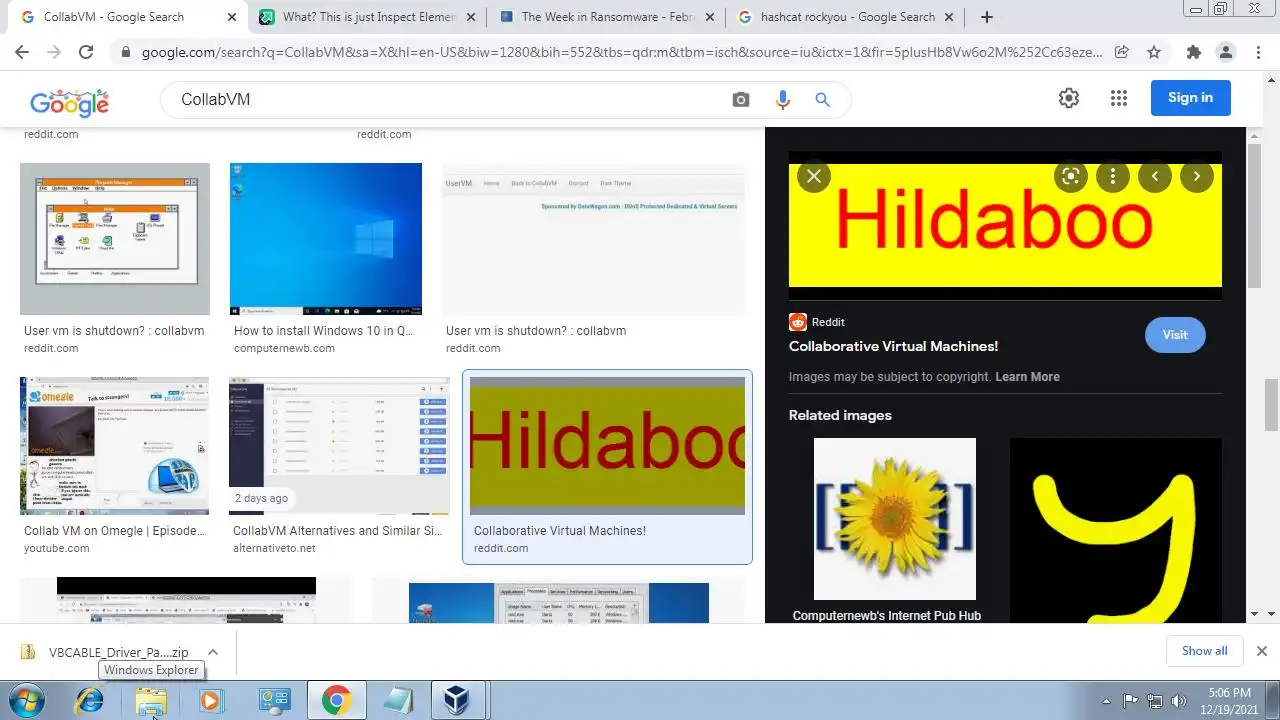Viewport: 1280px width, 720px height.
Task: Click 'CollabVM Alternatives and Similar Si...' caption
Action: tap(338, 531)
